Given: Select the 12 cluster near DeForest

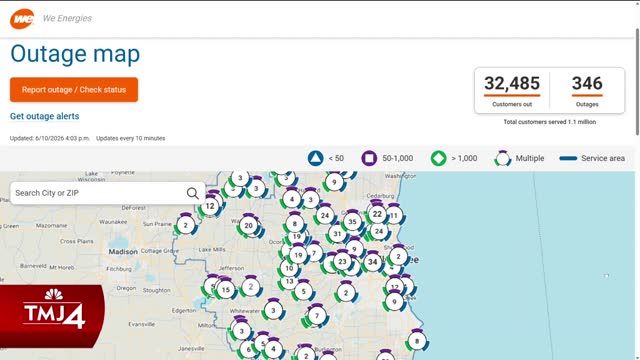Looking at the screenshot, I should click(x=210, y=206).
